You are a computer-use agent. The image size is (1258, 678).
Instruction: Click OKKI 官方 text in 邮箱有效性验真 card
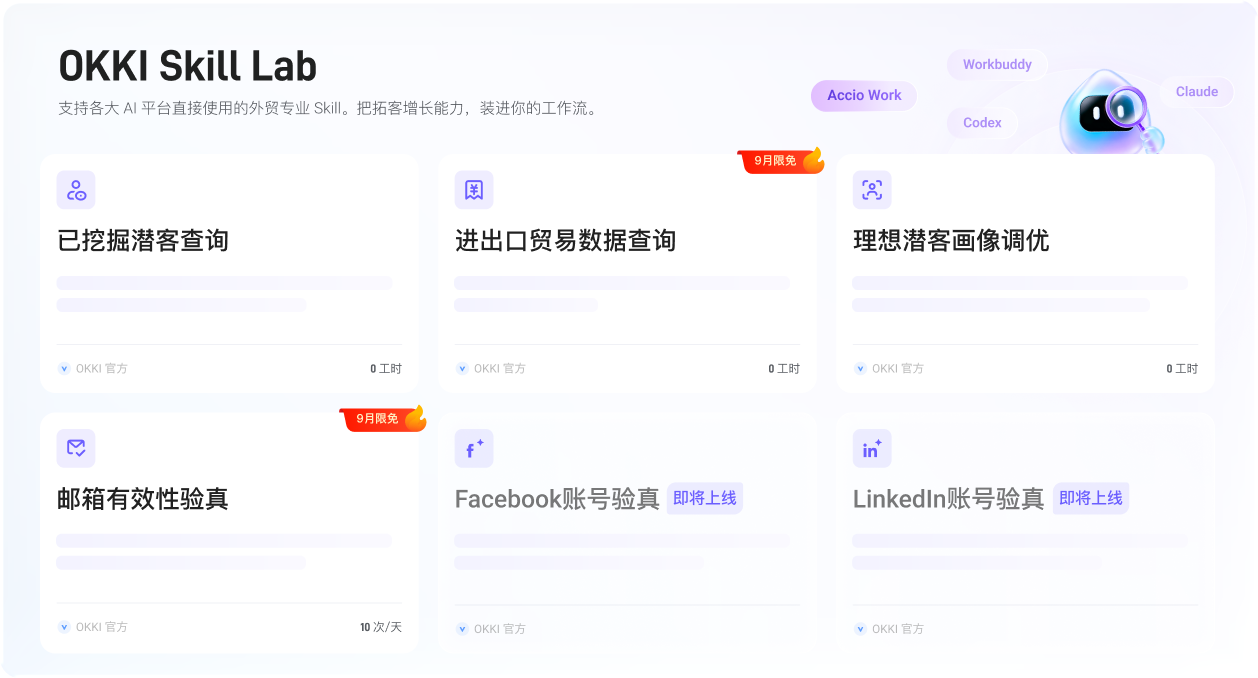click(x=102, y=627)
